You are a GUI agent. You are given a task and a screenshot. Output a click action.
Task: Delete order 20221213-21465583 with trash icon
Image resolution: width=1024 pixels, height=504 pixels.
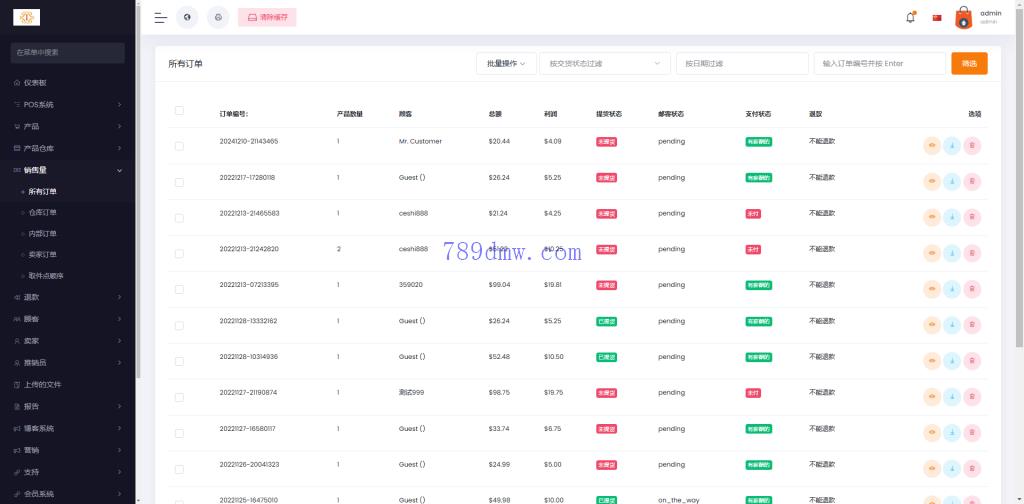[972, 218]
